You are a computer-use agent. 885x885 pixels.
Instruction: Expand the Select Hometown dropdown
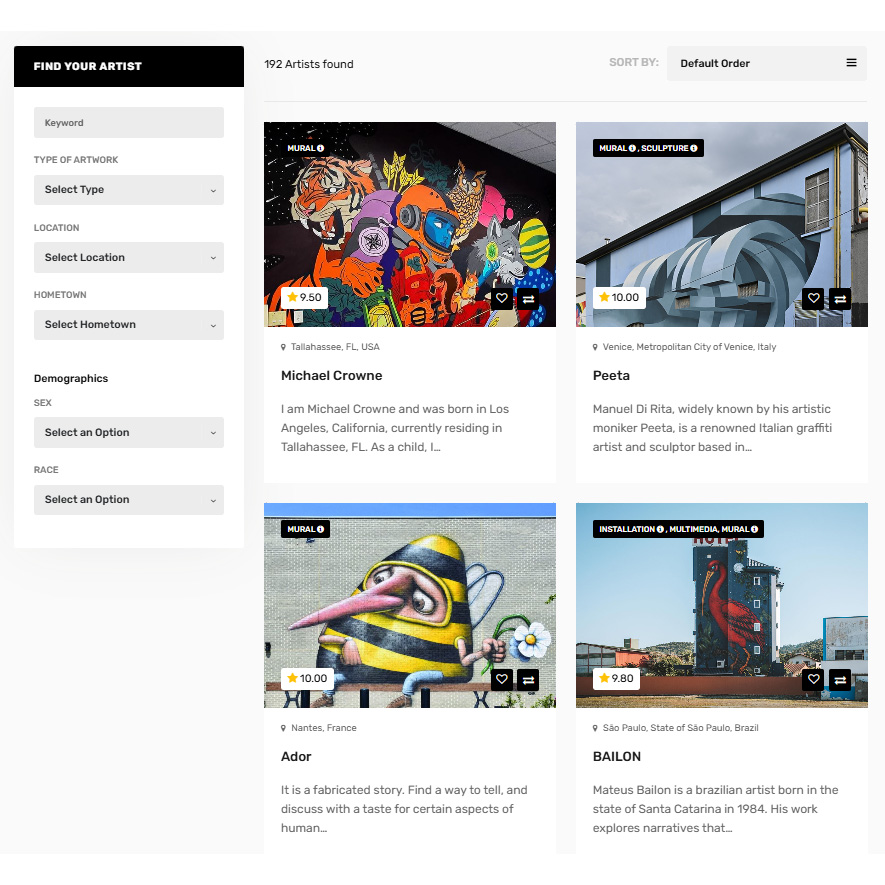(x=129, y=325)
